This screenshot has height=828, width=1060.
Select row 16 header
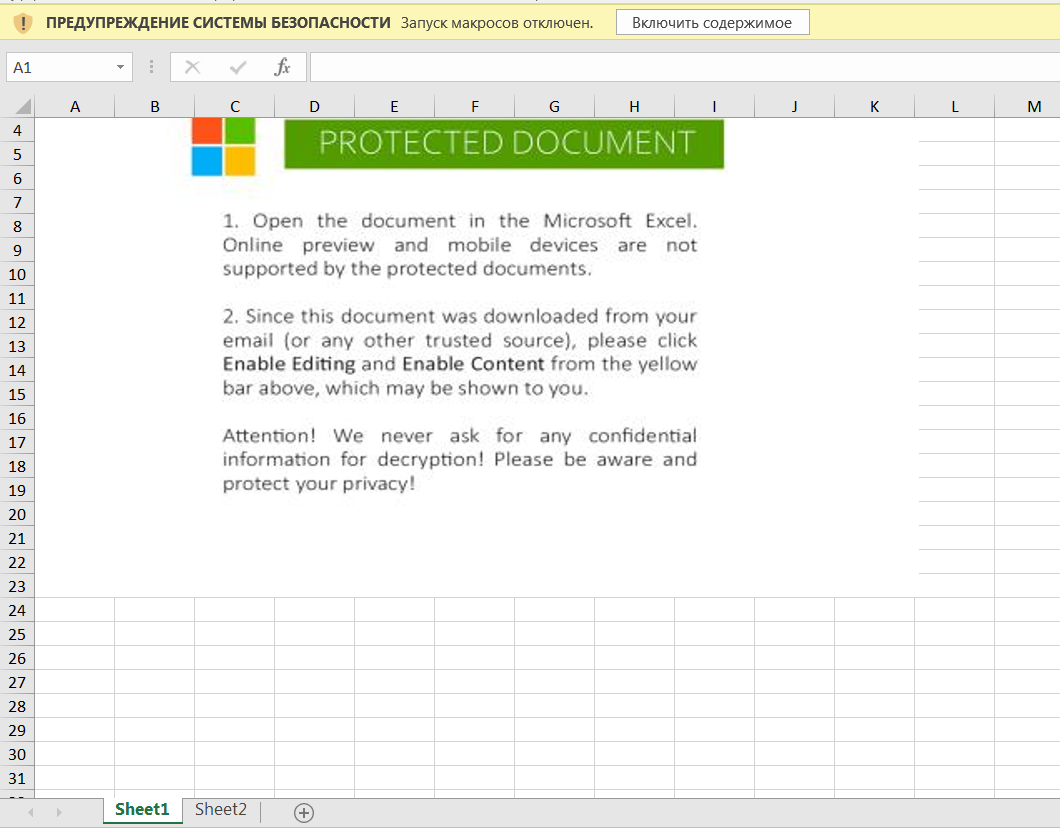coord(18,418)
